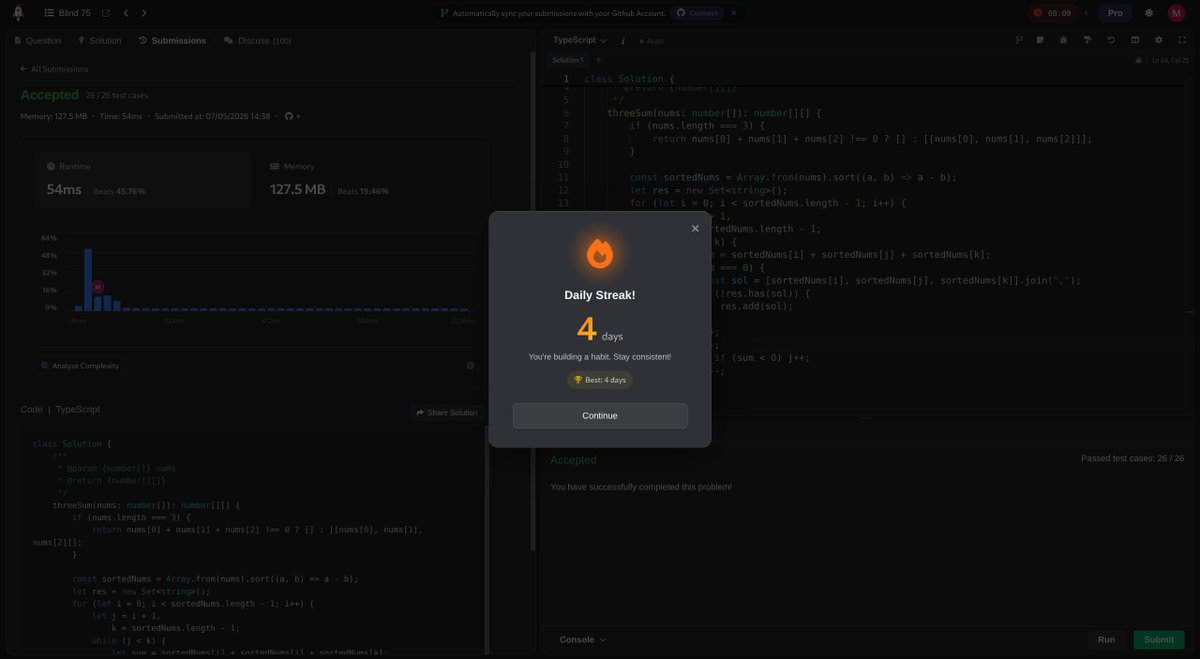The width and height of the screenshot is (1200, 659).
Task: Click Continue in the Daily Streak dialog
Action: (x=600, y=416)
